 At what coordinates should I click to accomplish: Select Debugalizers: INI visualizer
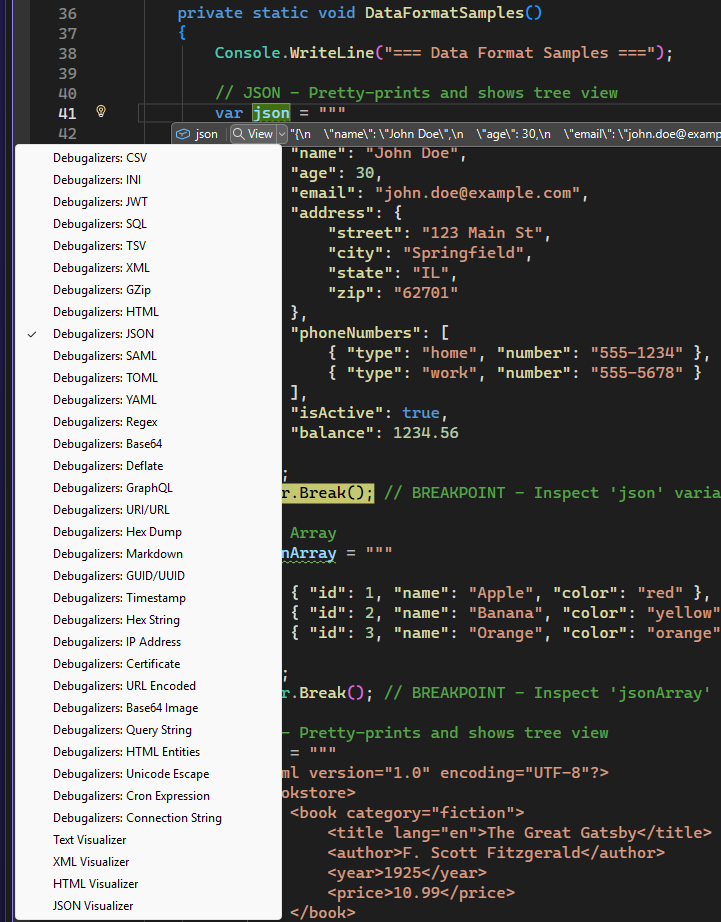pyautogui.click(x=148, y=180)
